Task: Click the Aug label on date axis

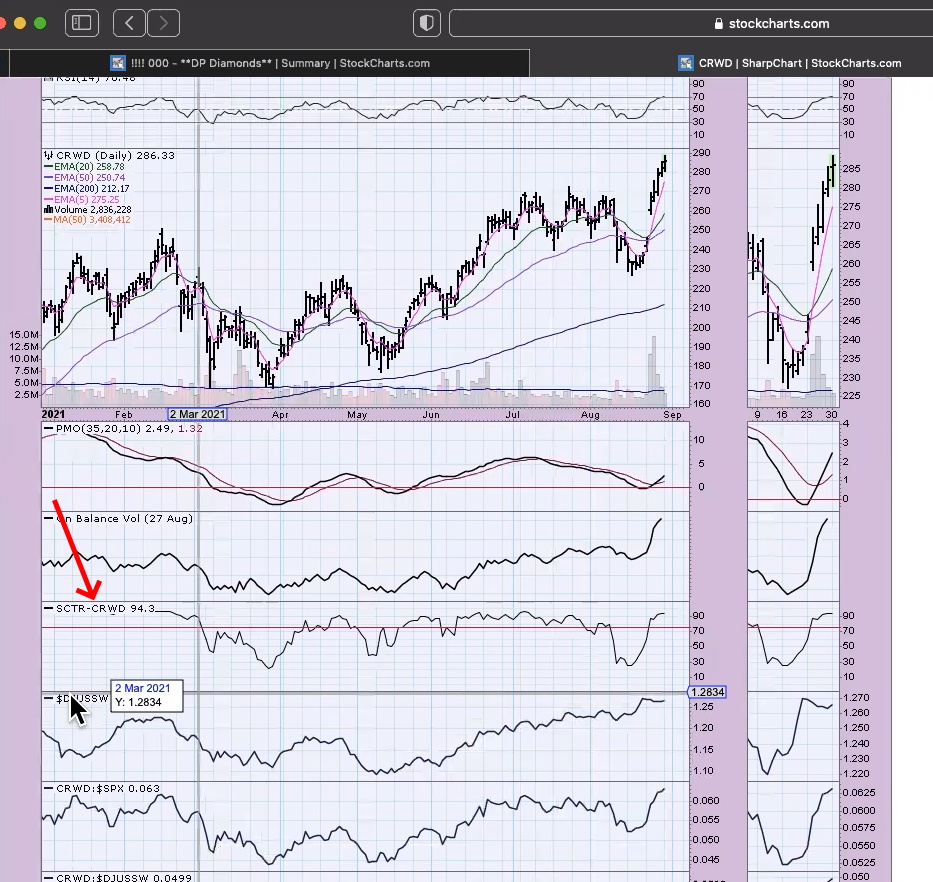Action: click(x=590, y=415)
